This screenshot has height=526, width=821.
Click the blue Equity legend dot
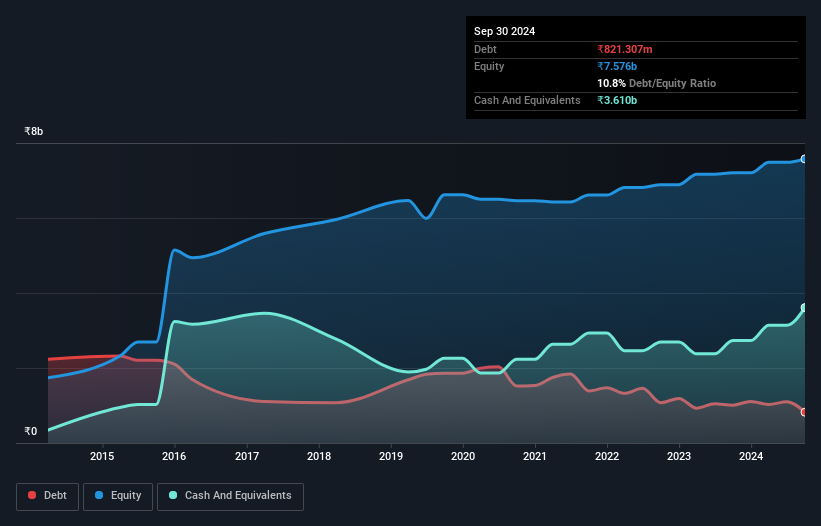[99, 495]
